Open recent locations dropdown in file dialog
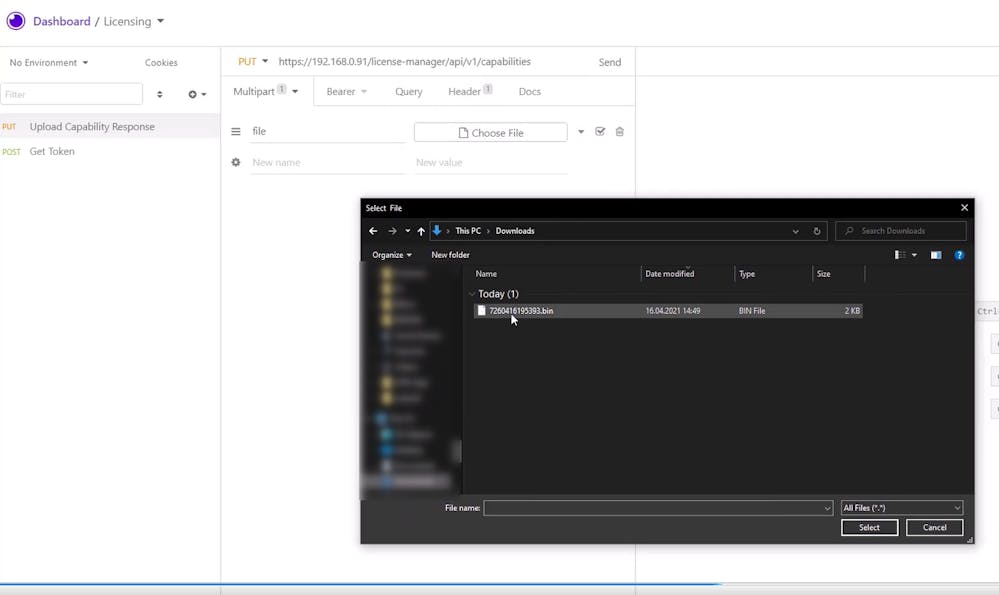The height and width of the screenshot is (595, 999). click(x=408, y=231)
